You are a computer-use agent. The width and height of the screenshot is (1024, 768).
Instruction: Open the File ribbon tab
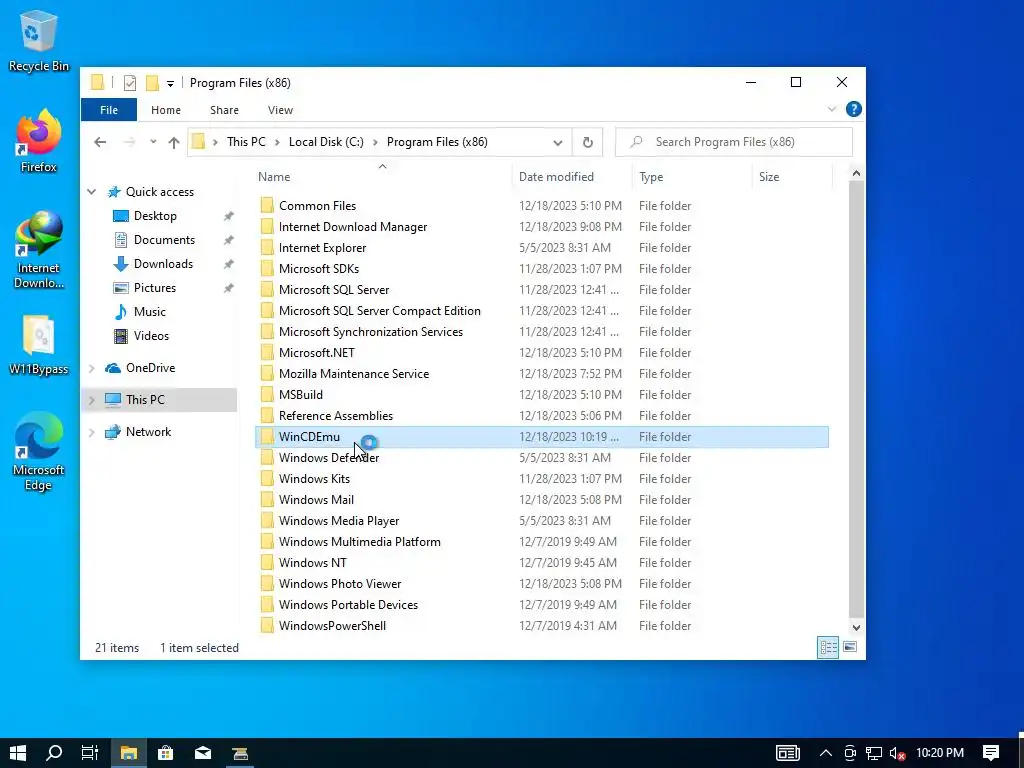[109, 110]
